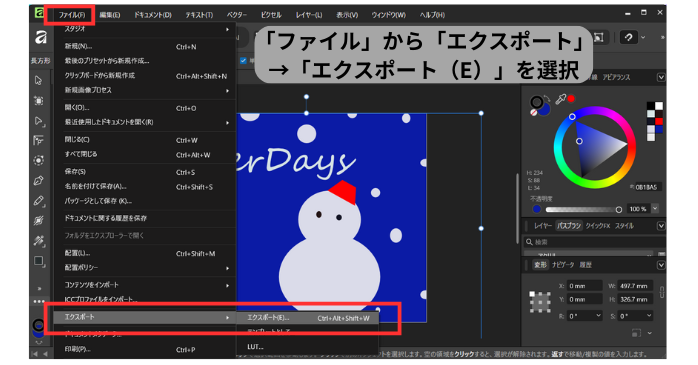Click the lock aspect ratio chain icon
This screenshot has height=365, width=698.
pyautogui.click(x=662, y=292)
